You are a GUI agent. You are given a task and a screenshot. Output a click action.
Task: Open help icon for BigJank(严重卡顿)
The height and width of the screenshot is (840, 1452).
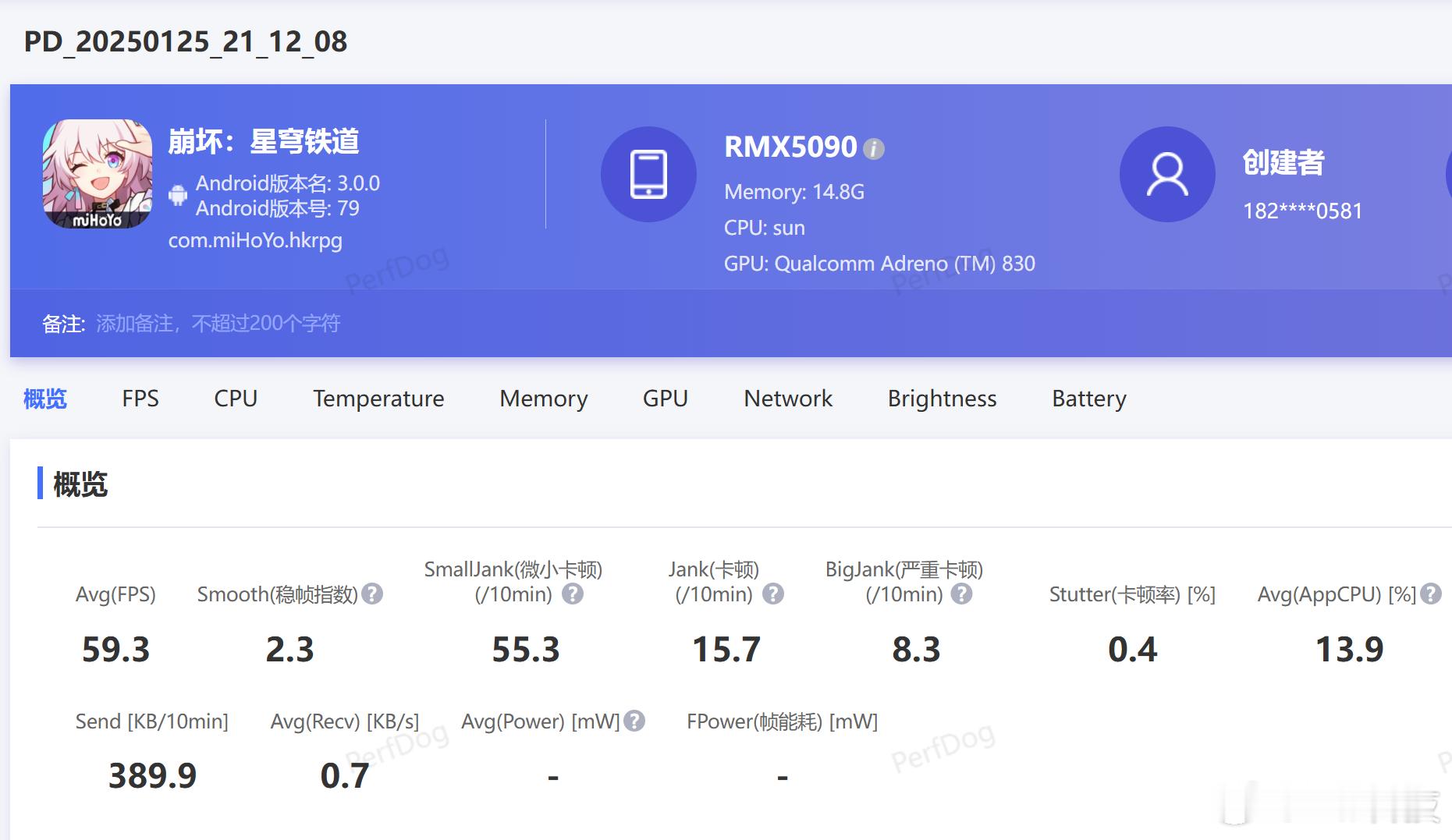962,594
